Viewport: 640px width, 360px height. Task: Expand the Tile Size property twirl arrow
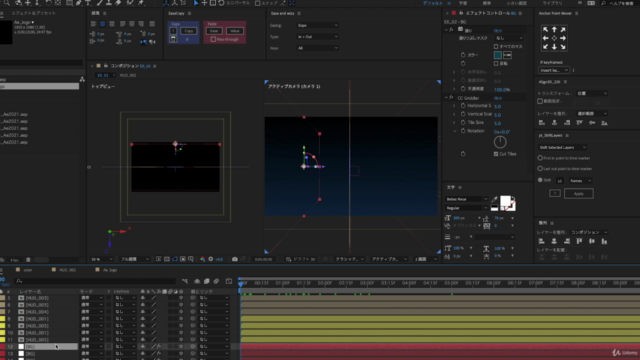coord(454,122)
